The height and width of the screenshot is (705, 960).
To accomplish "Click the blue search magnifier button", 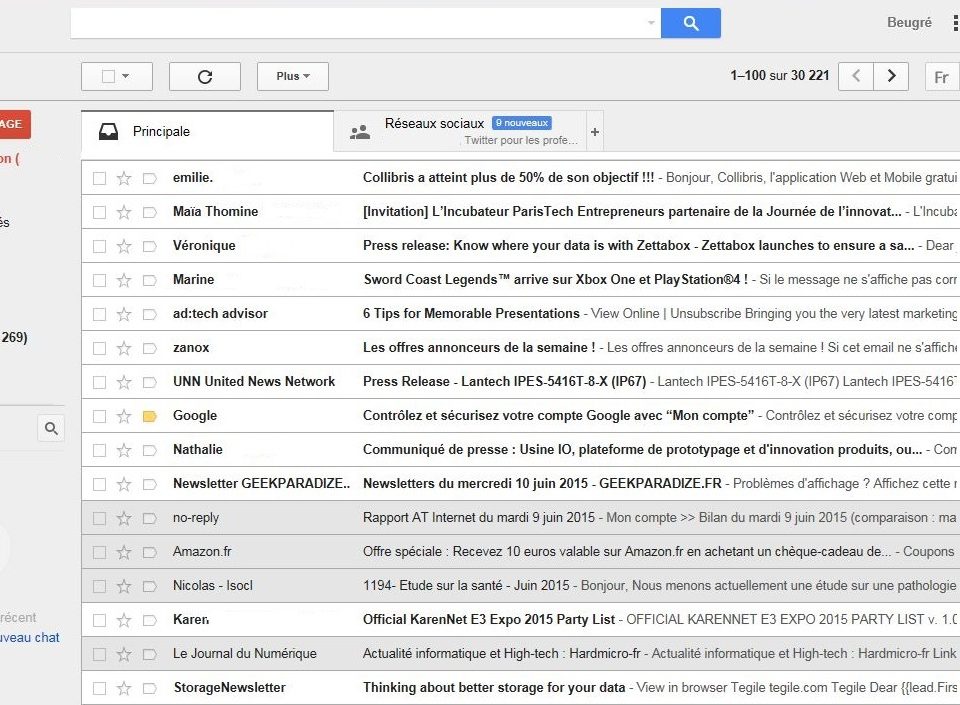I will click(691, 23).
